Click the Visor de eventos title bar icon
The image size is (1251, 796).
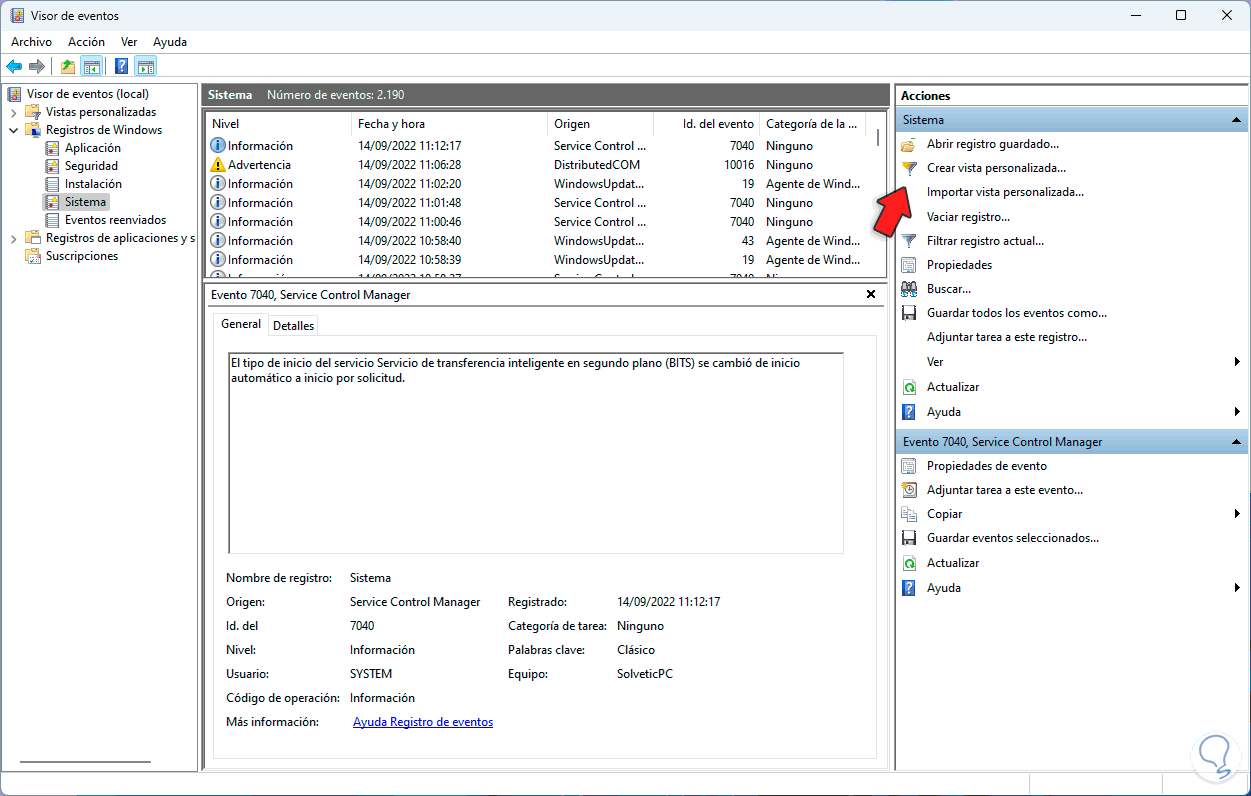(x=17, y=16)
